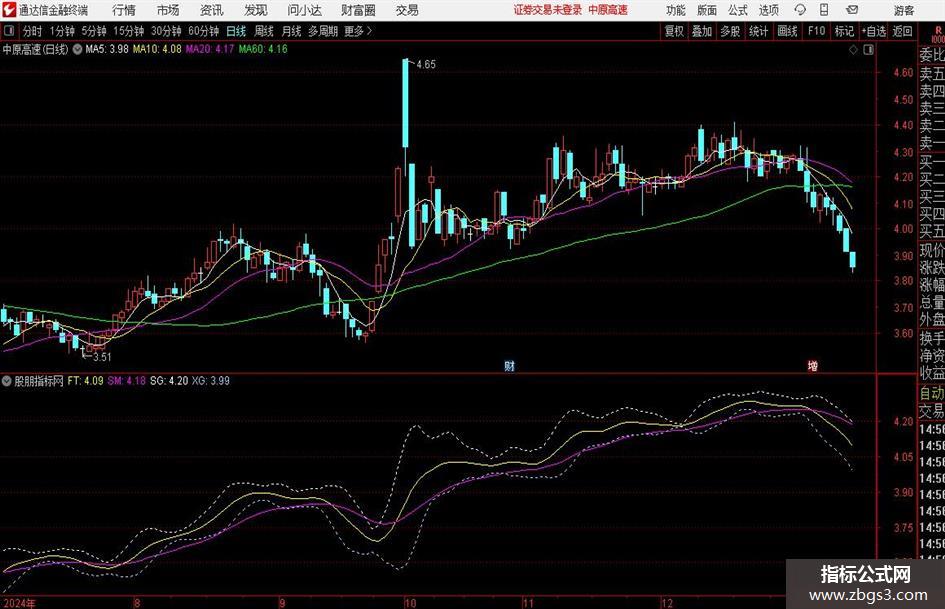
Task: Open the 资讯 menu
Action: click(x=211, y=10)
